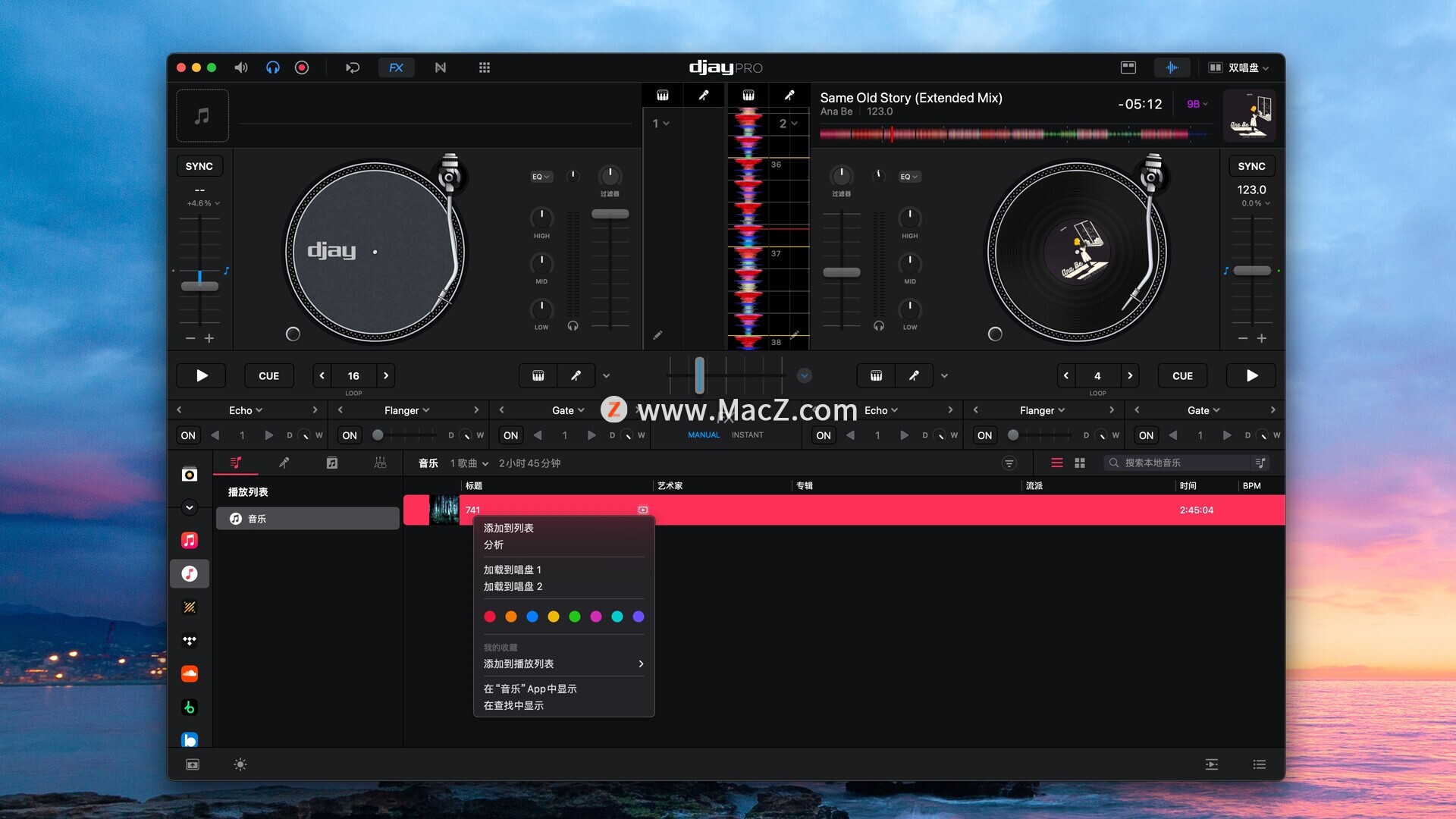Play deck 2
This screenshot has width=1456, height=819.
[1251, 375]
